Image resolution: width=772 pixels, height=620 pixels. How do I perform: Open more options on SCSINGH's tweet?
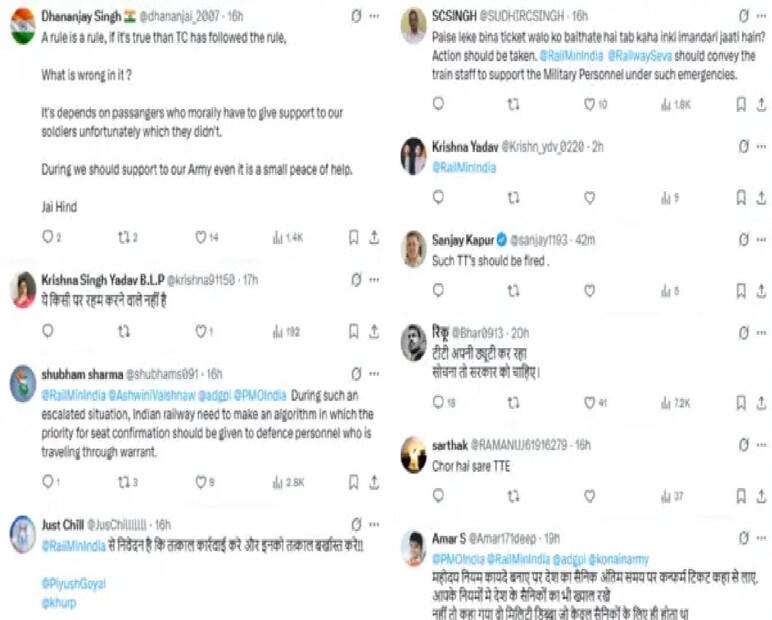coord(764,16)
